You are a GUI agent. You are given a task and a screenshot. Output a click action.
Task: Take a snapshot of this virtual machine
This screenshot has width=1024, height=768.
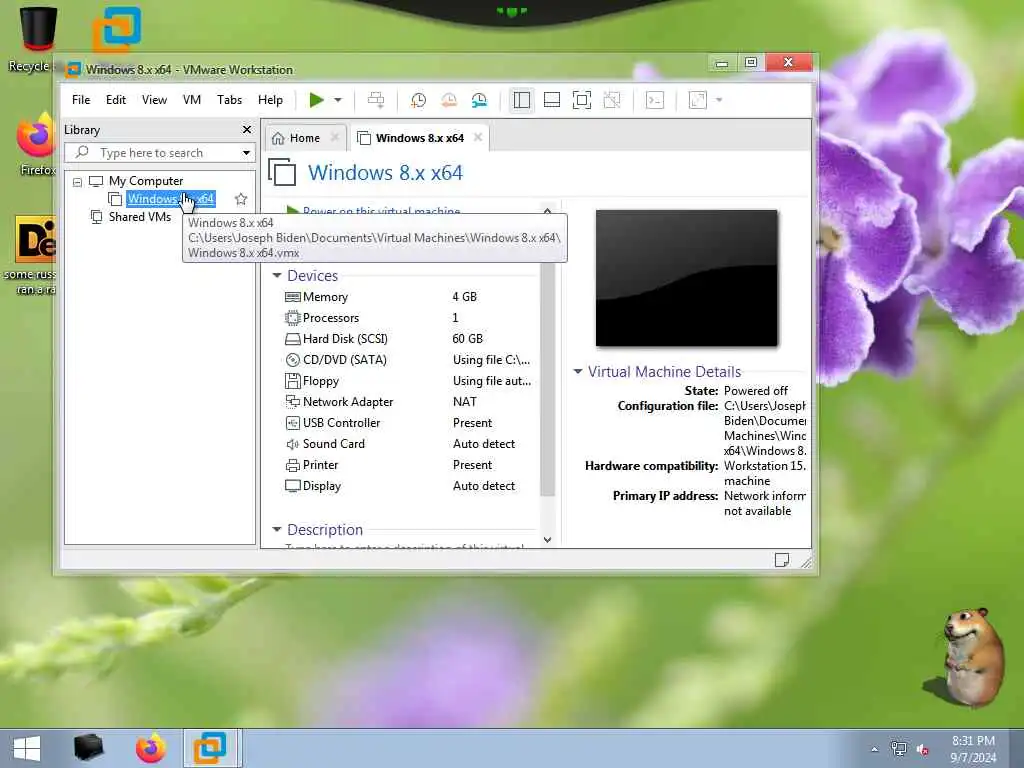[418, 100]
